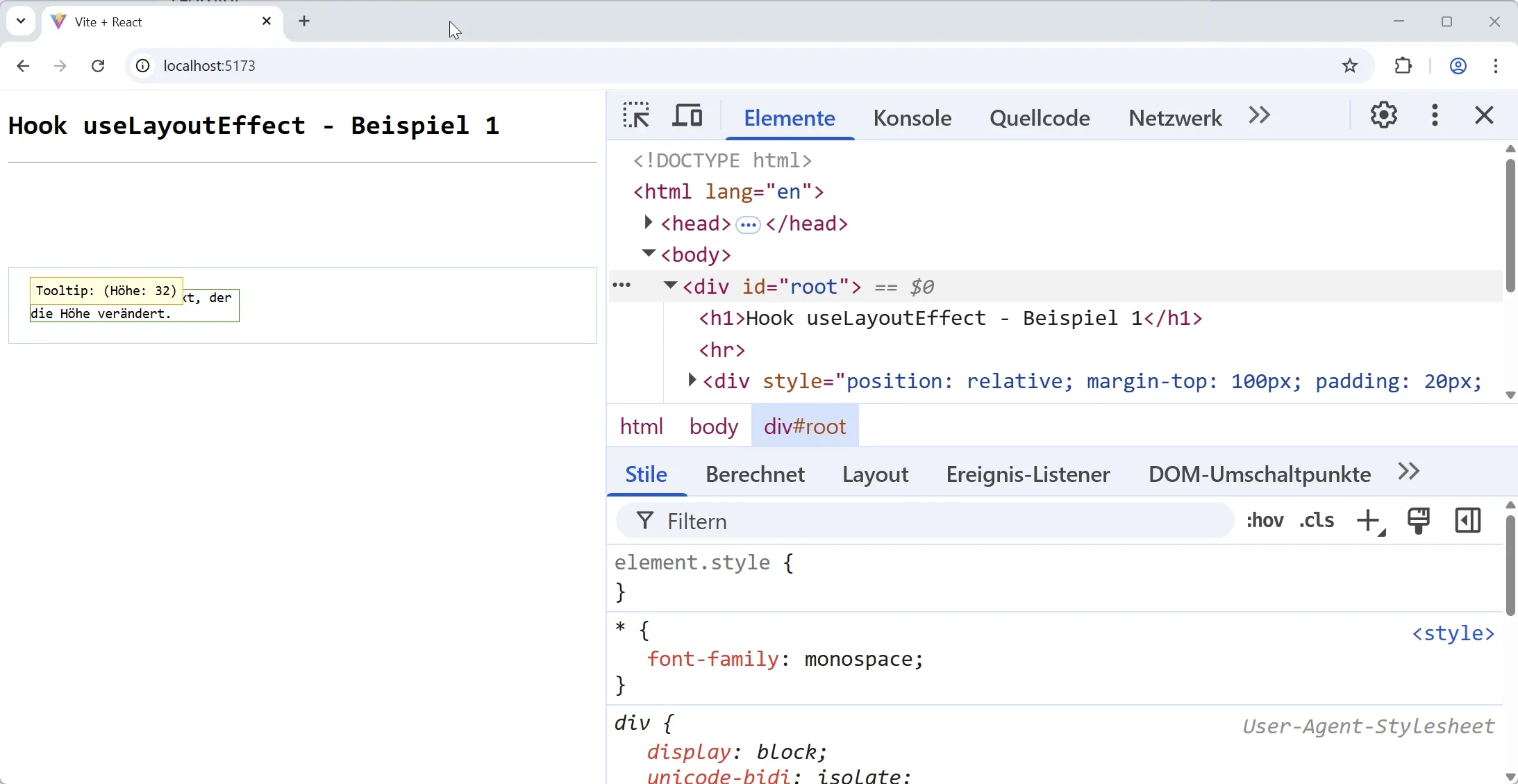Close the DevTools panel
Viewport: 1518px width, 784px height.
coord(1484,115)
